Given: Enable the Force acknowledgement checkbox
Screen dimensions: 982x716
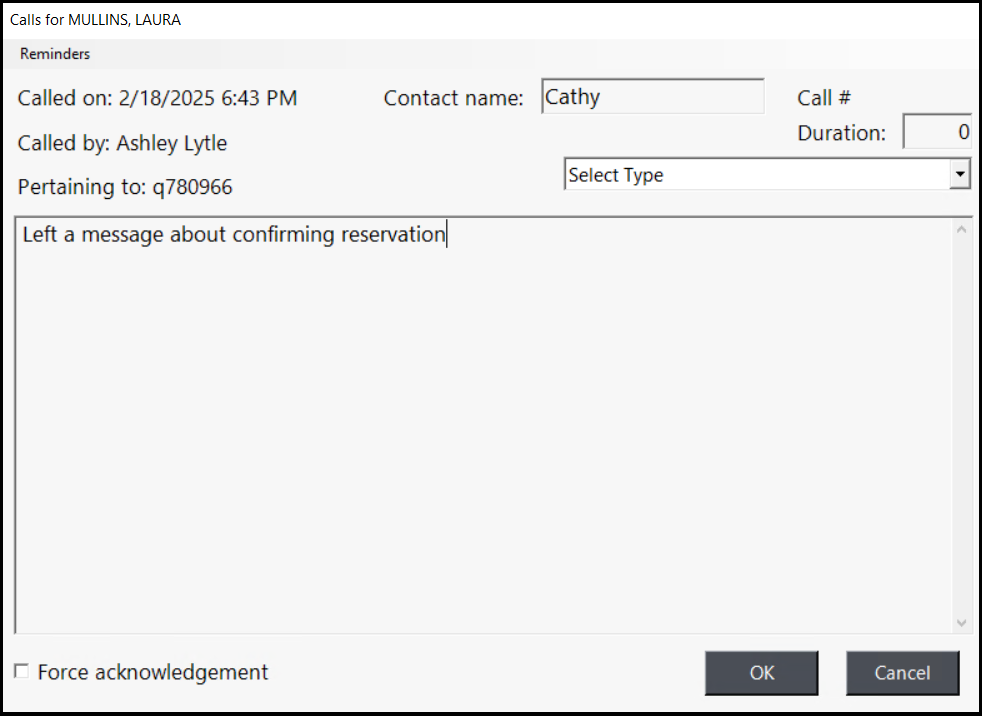Looking at the screenshot, I should 22,672.
